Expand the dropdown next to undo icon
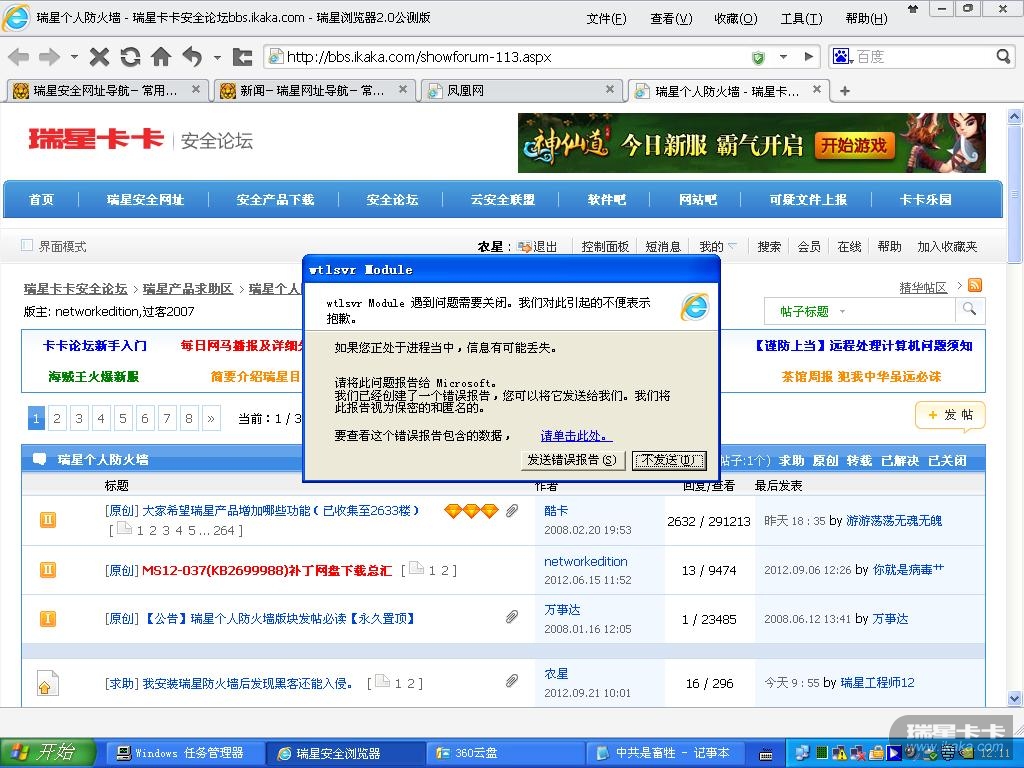1024x768 pixels. pyautogui.click(x=217, y=57)
